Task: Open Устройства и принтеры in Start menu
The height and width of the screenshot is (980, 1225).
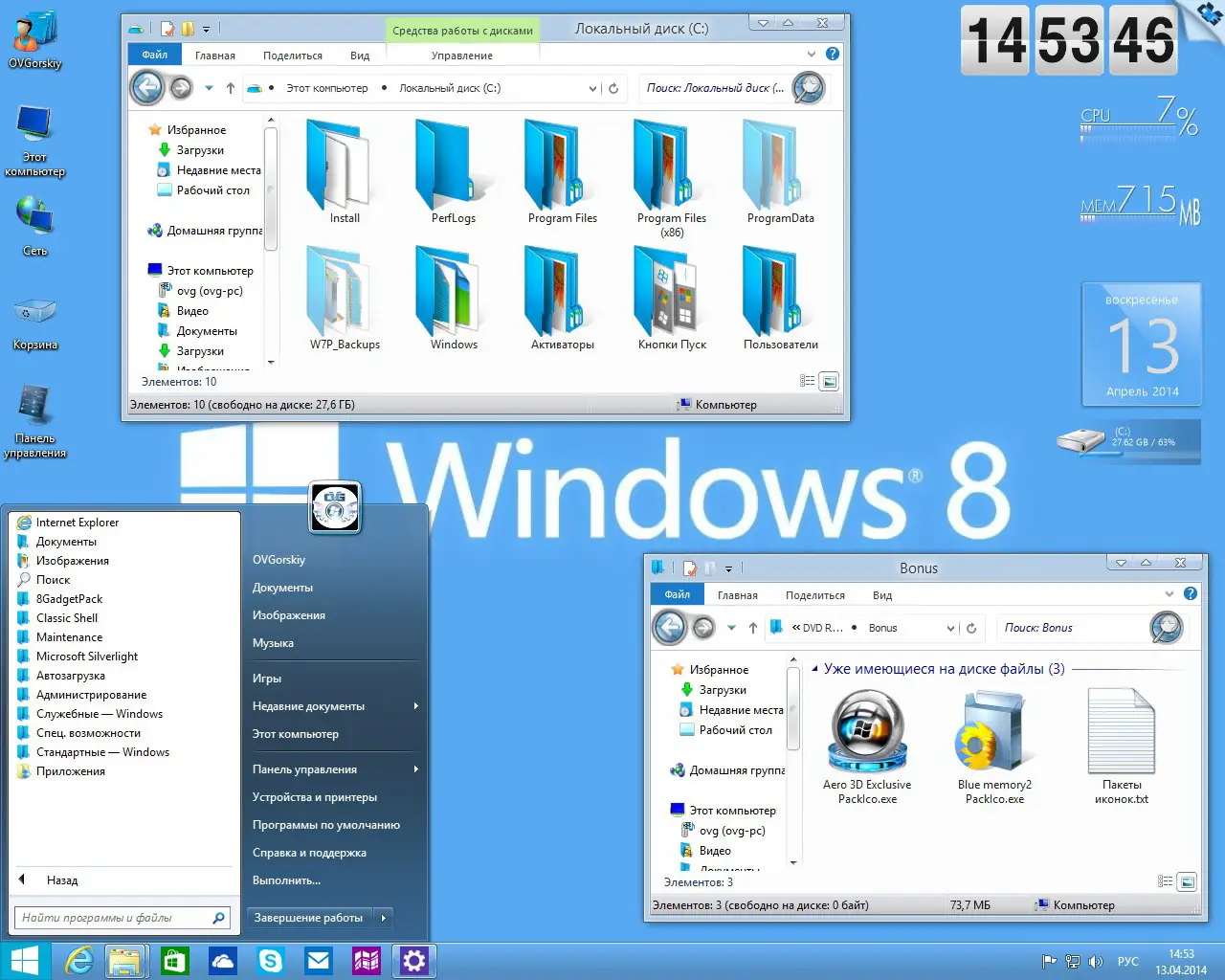Action: [315, 797]
